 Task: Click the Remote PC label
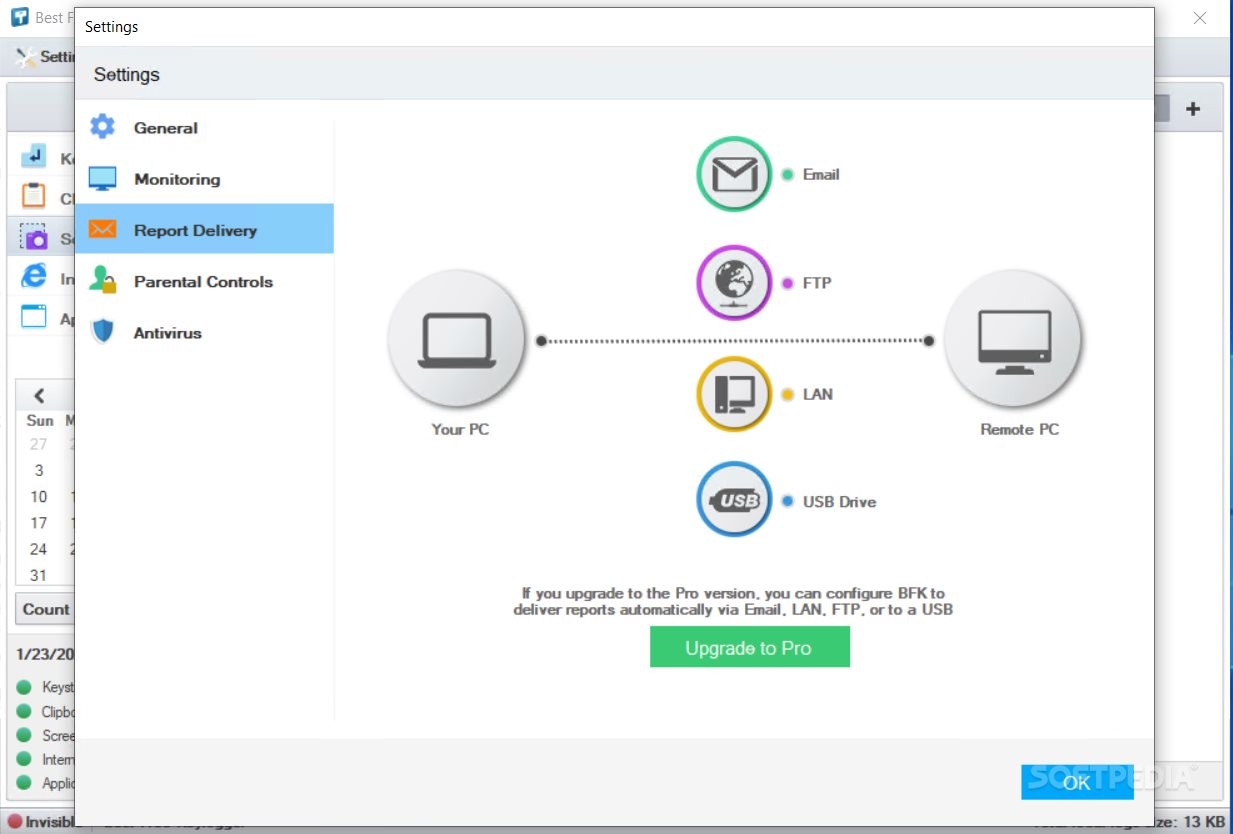pyautogui.click(x=1019, y=429)
